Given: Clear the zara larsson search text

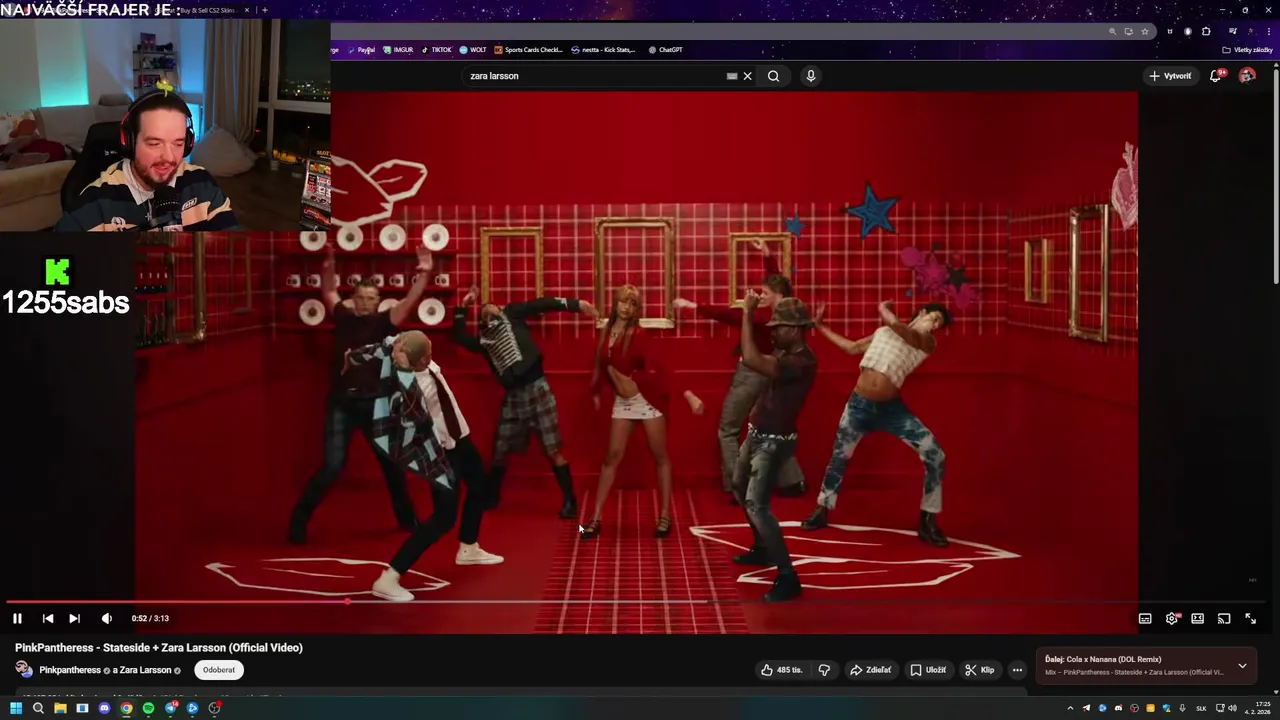Looking at the screenshot, I should (747, 76).
